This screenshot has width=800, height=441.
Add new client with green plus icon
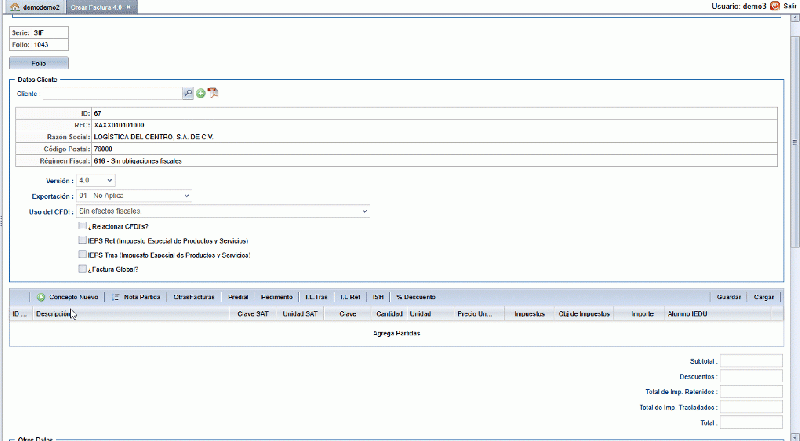pos(201,93)
